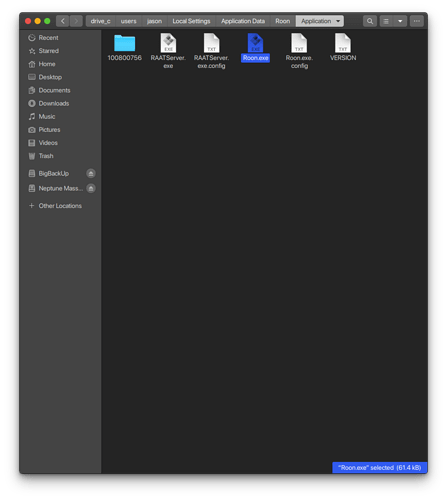
Task: Click the star icon beside Starred
Action: (x=32, y=51)
